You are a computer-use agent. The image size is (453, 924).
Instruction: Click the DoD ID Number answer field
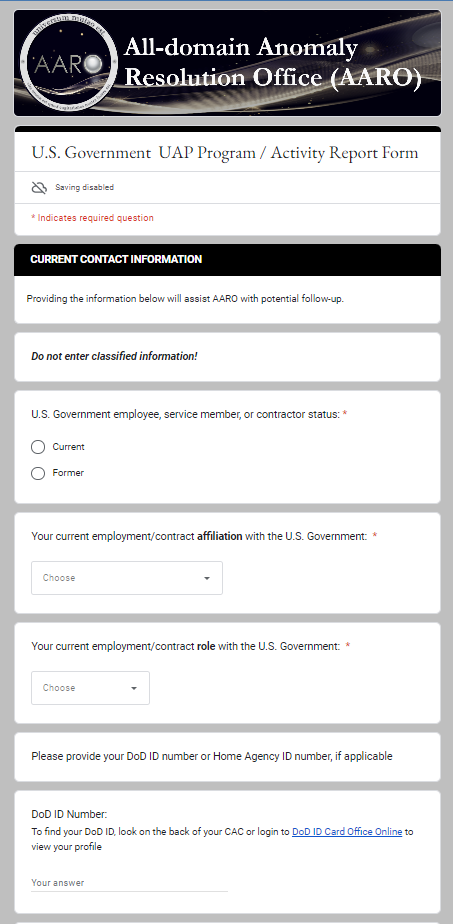point(129,883)
